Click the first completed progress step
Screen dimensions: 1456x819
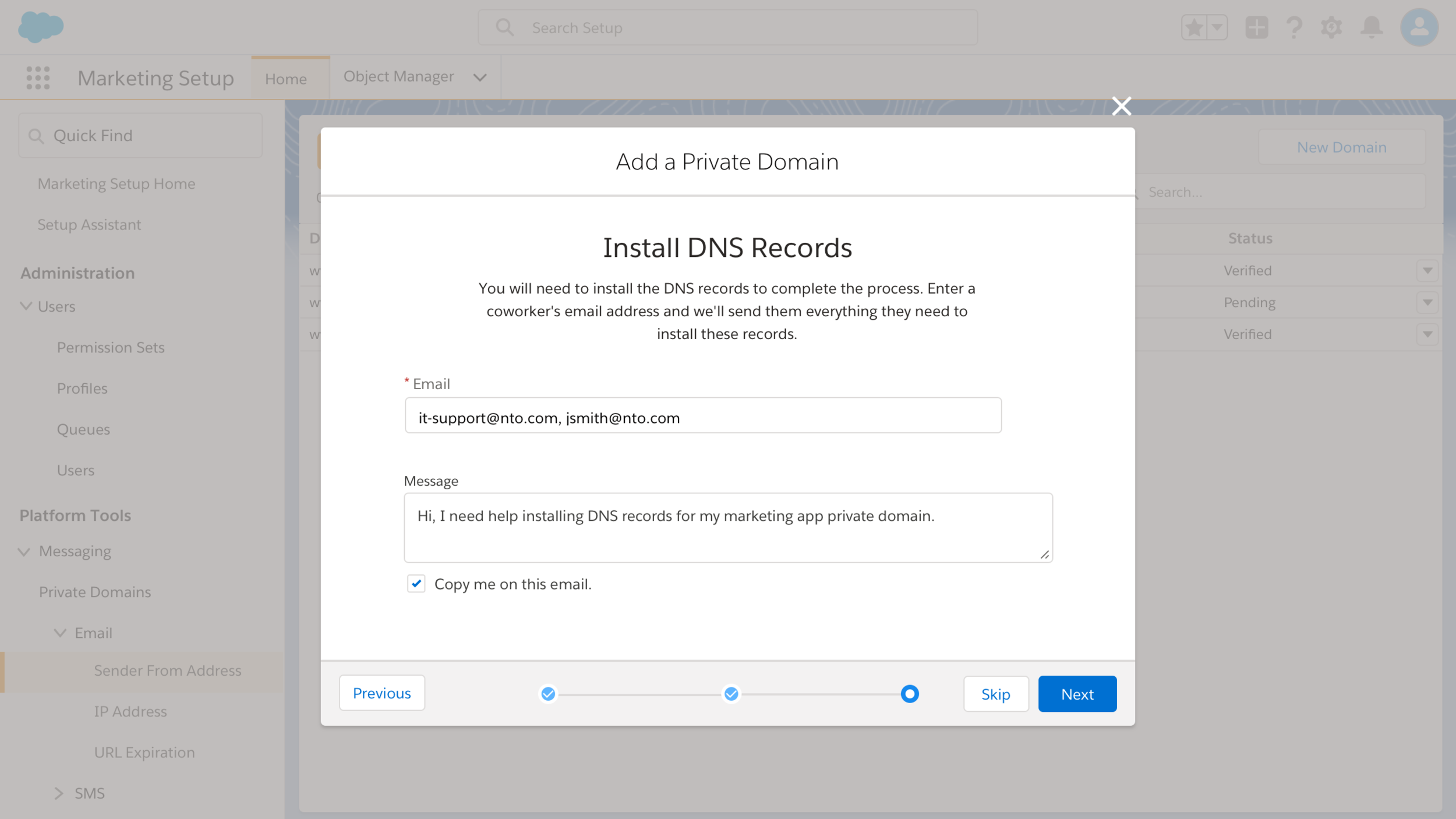pyautogui.click(x=548, y=694)
